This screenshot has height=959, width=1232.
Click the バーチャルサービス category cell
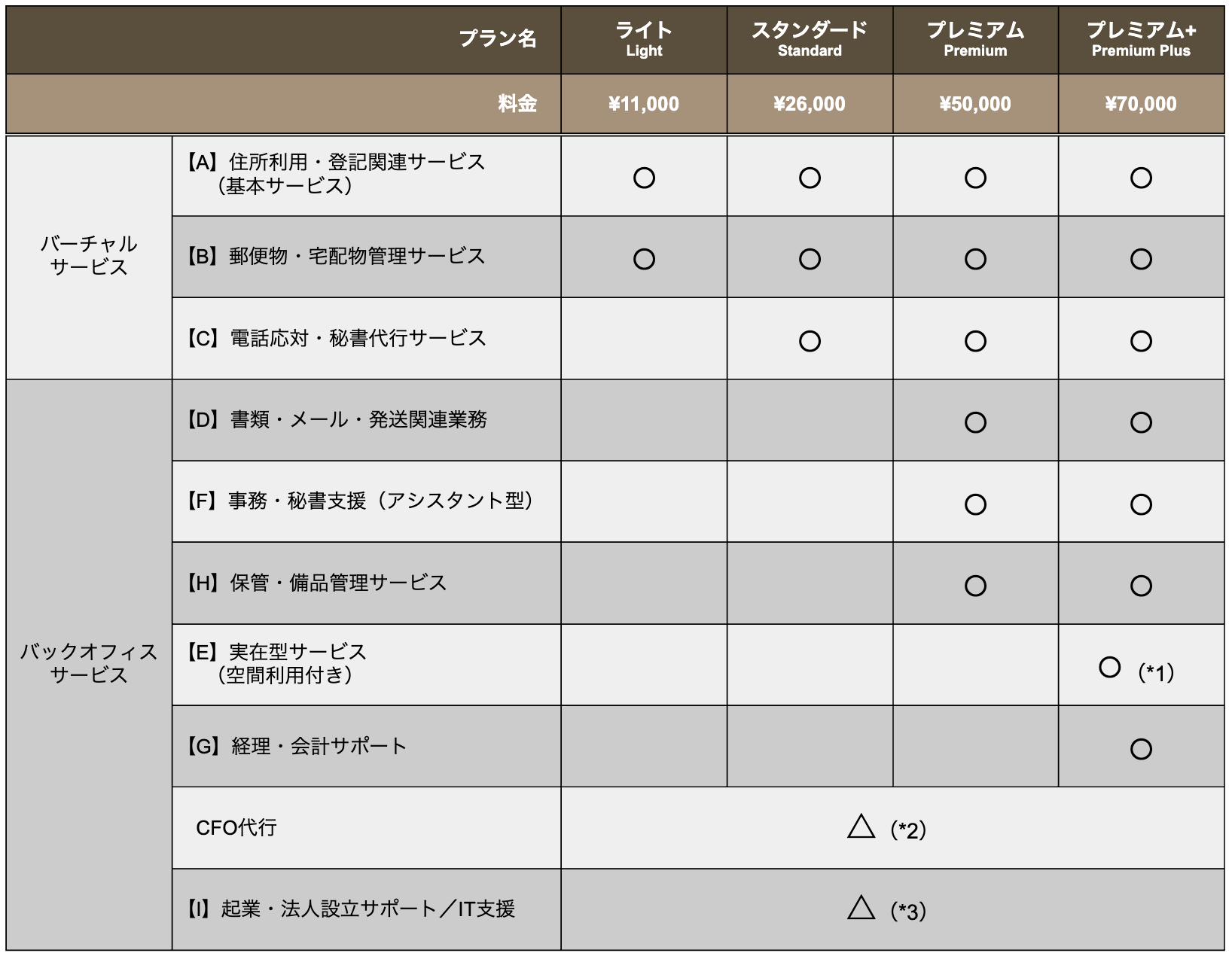click(x=89, y=256)
